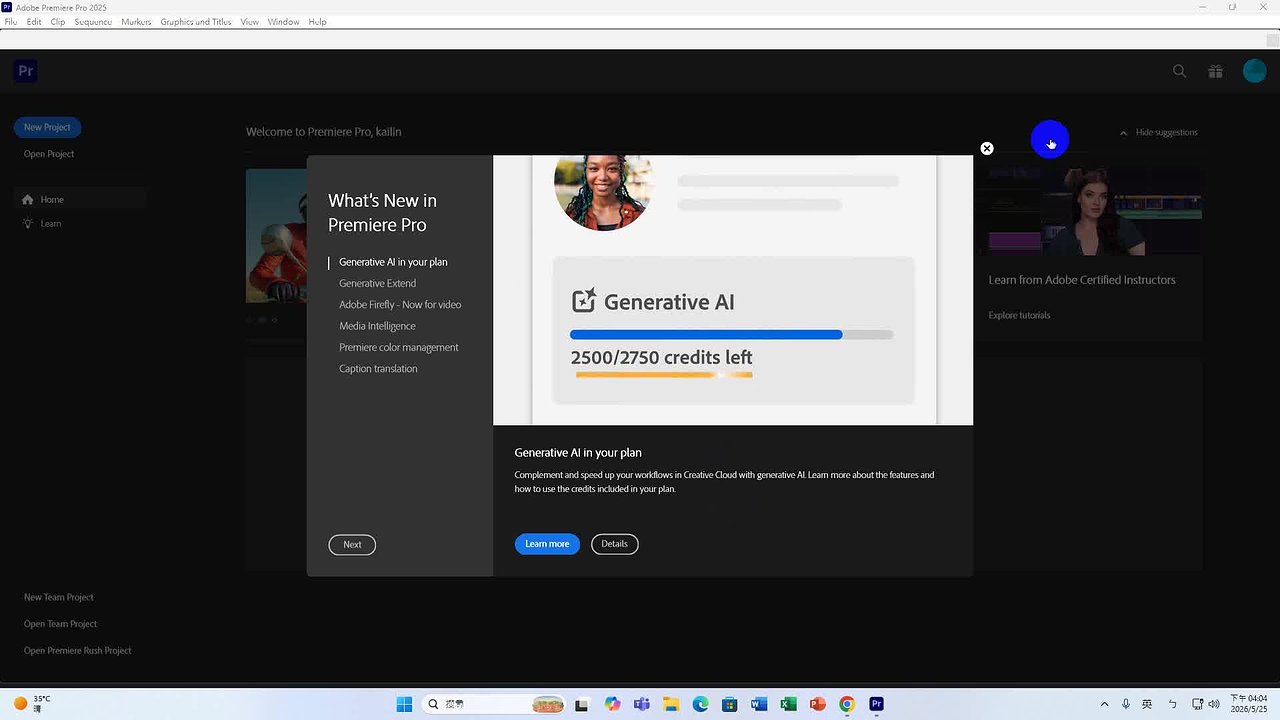This screenshot has height=720, width=1280.
Task: Open the File menu
Action: (x=11, y=22)
